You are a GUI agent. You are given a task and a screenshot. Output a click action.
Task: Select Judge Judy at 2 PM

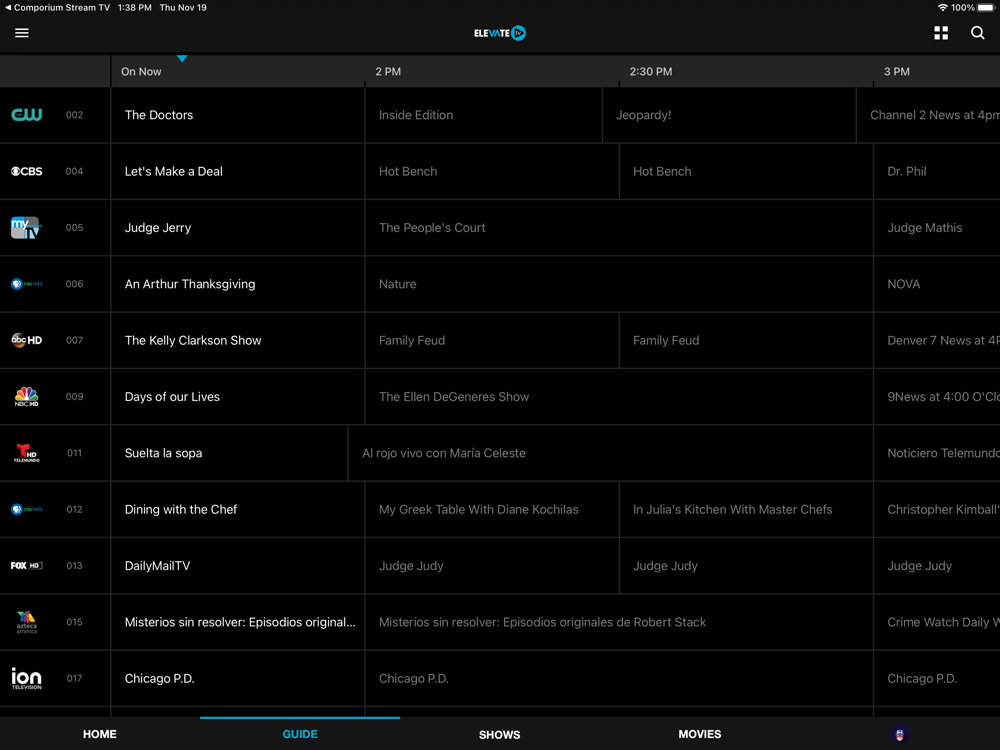[x=492, y=566]
